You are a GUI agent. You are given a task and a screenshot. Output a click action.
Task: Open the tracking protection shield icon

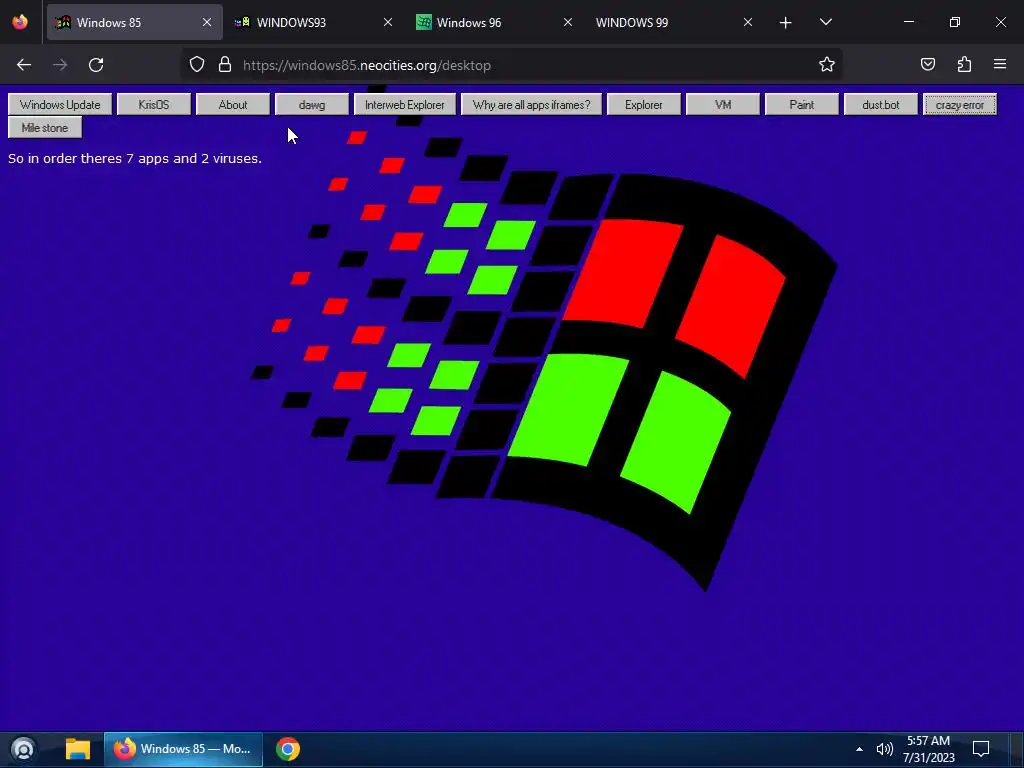[x=197, y=65]
